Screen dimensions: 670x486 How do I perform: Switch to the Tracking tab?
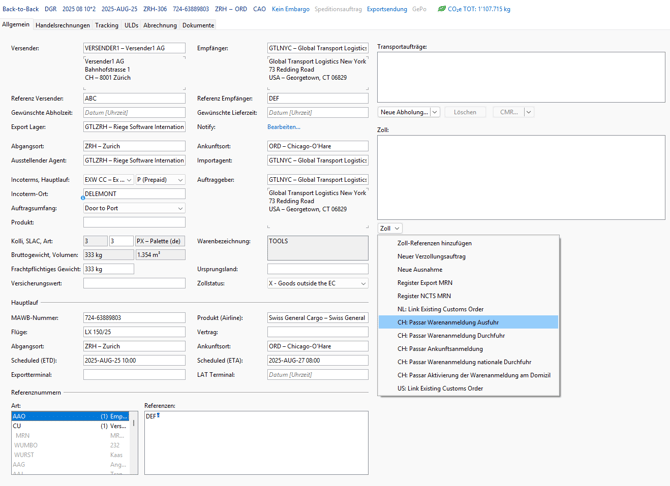[106, 25]
